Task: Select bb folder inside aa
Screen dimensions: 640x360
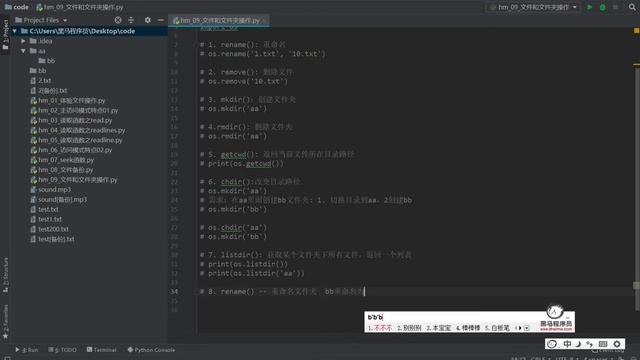Action: [47, 61]
